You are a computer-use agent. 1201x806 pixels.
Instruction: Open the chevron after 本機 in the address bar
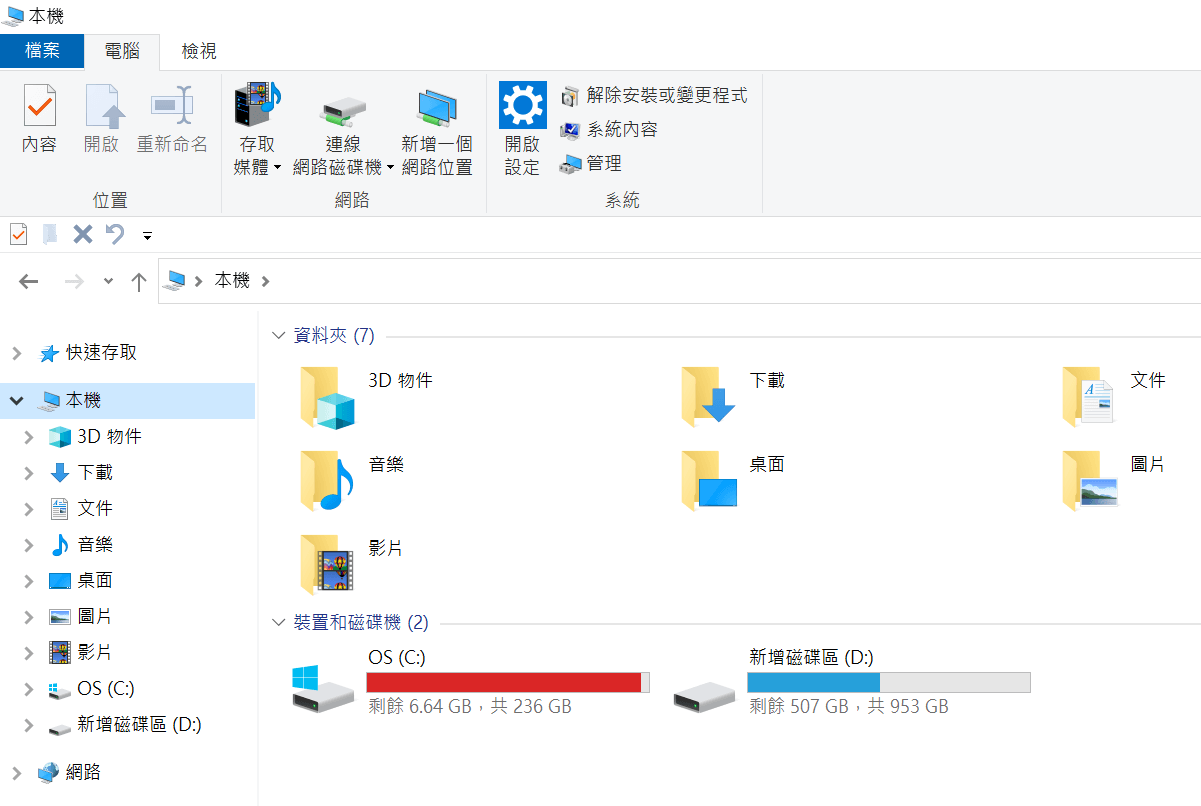tap(265, 281)
